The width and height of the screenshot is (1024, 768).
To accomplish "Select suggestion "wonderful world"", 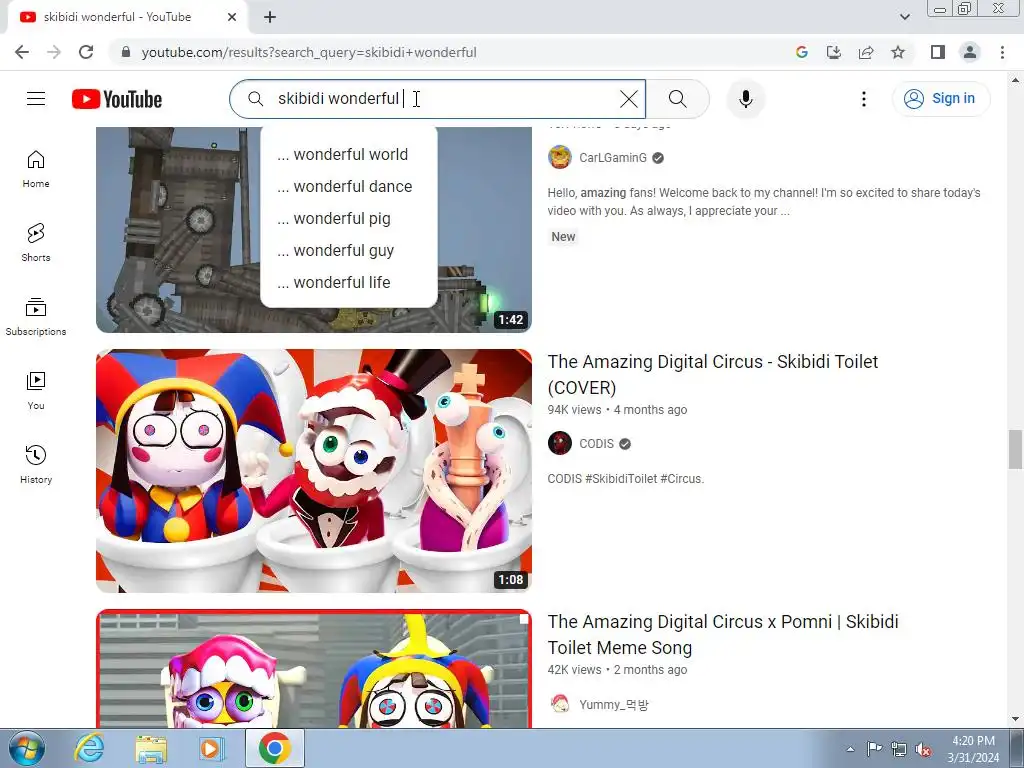I will 349,154.
